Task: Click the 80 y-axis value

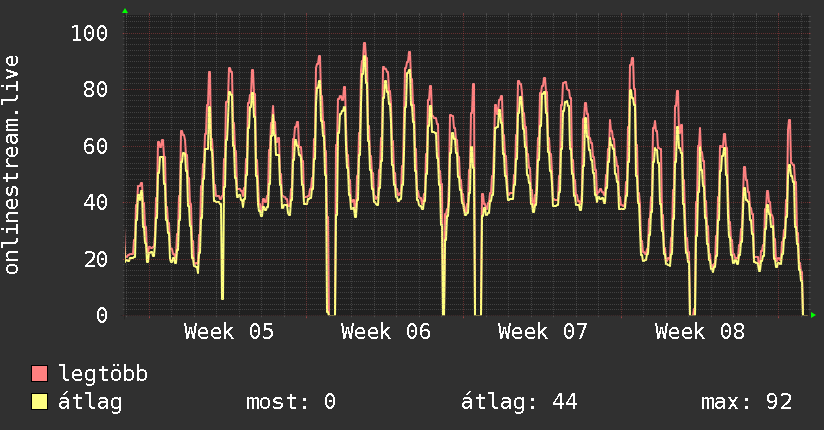Action: tap(96, 90)
